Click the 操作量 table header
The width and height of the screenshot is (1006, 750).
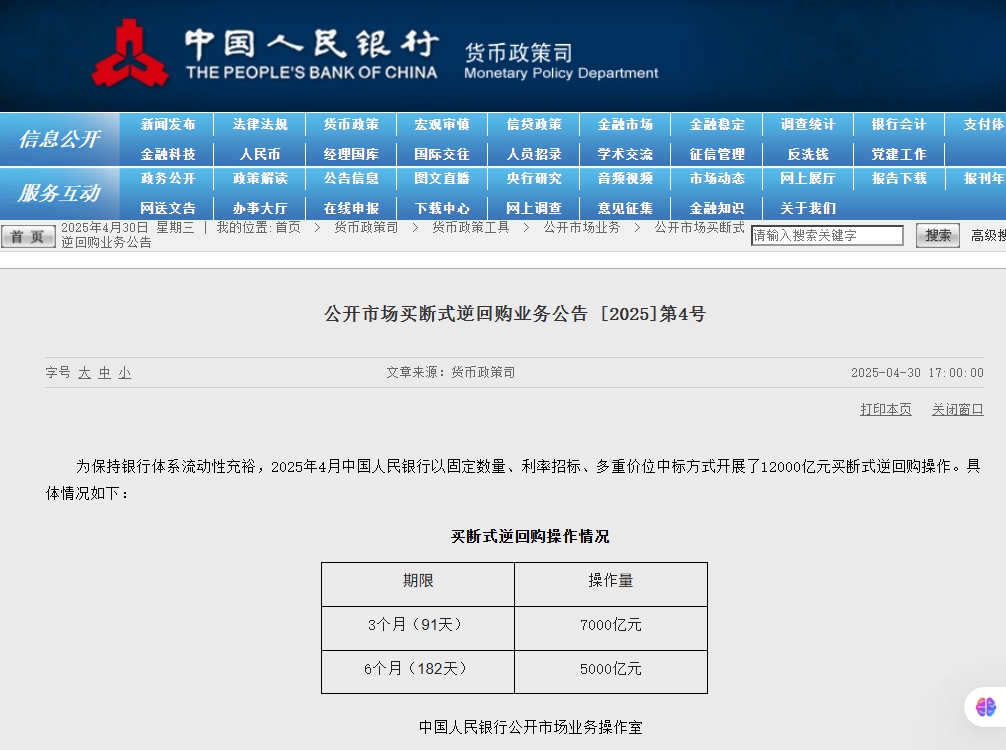point(611,584)
